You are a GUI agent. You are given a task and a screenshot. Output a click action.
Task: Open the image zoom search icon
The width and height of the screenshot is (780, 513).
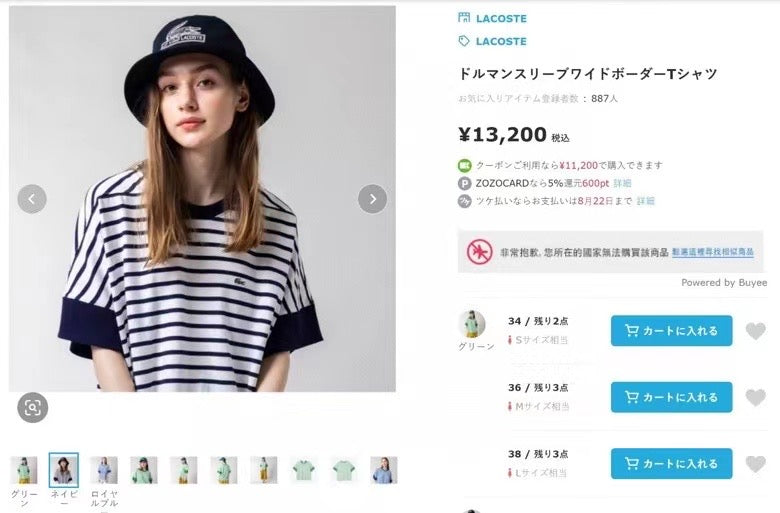click(32, 407)
